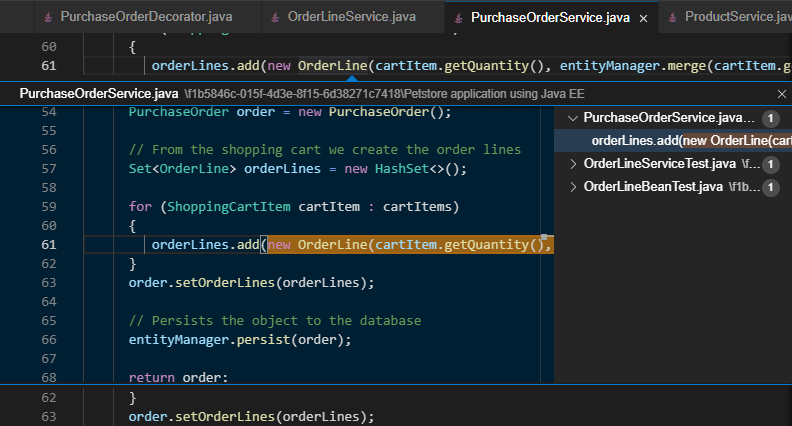The width and height of the screenshot is (792, 426).
Task: Click 'PurchaseOrder order = new PurchaseOrder()' line
Action: click(290, 112)
